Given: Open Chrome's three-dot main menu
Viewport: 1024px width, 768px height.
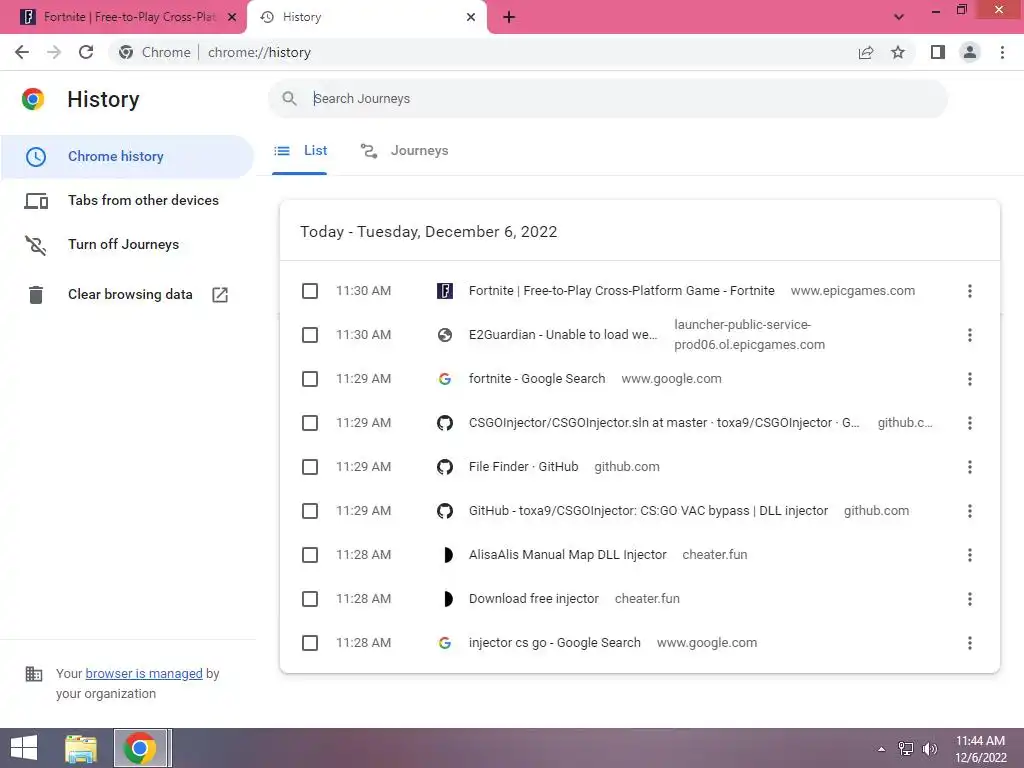Looking at the screenshot, I should coord(1002,52).
